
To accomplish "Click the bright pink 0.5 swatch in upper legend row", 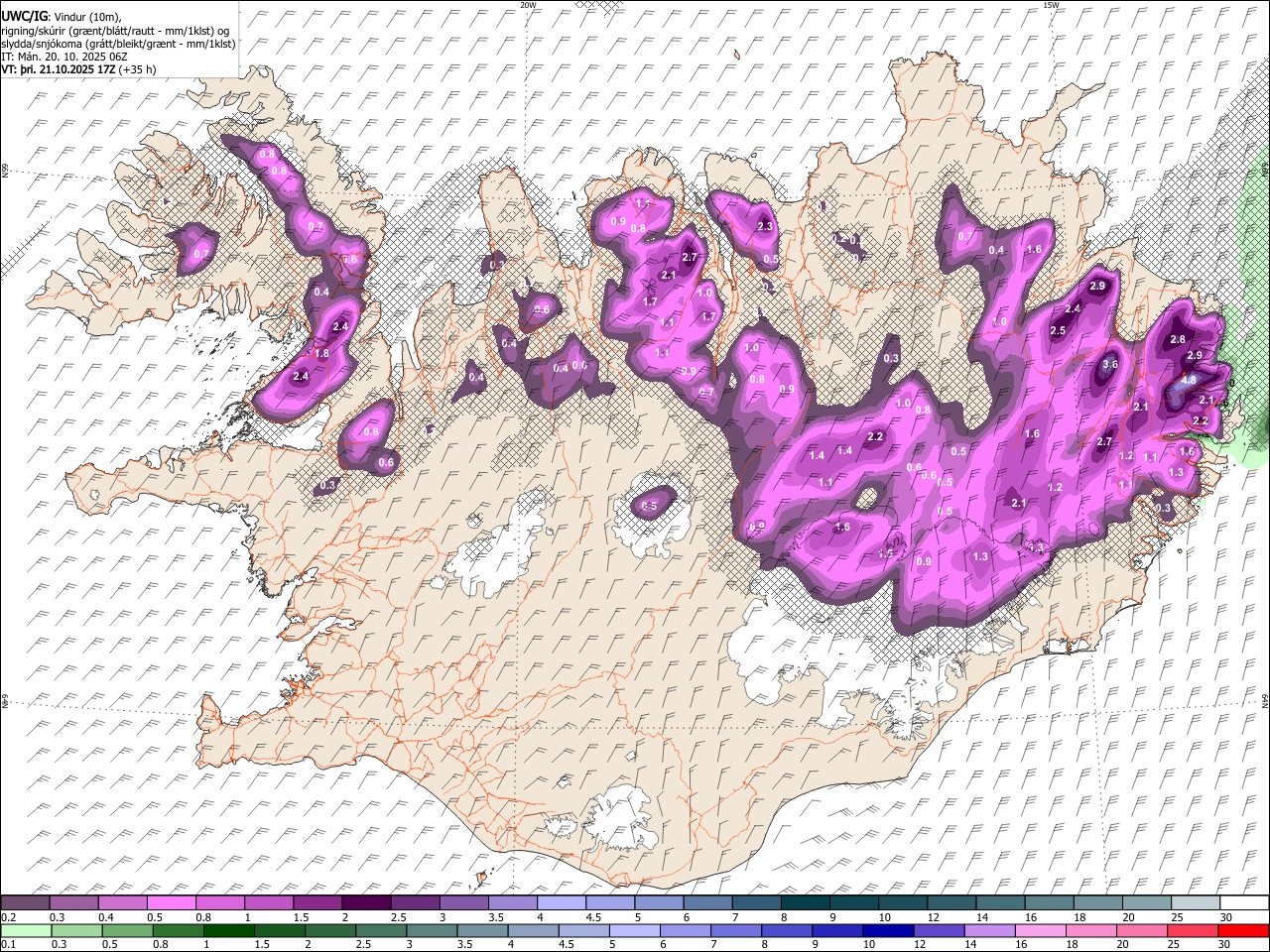I will click(x=172, y=903).
